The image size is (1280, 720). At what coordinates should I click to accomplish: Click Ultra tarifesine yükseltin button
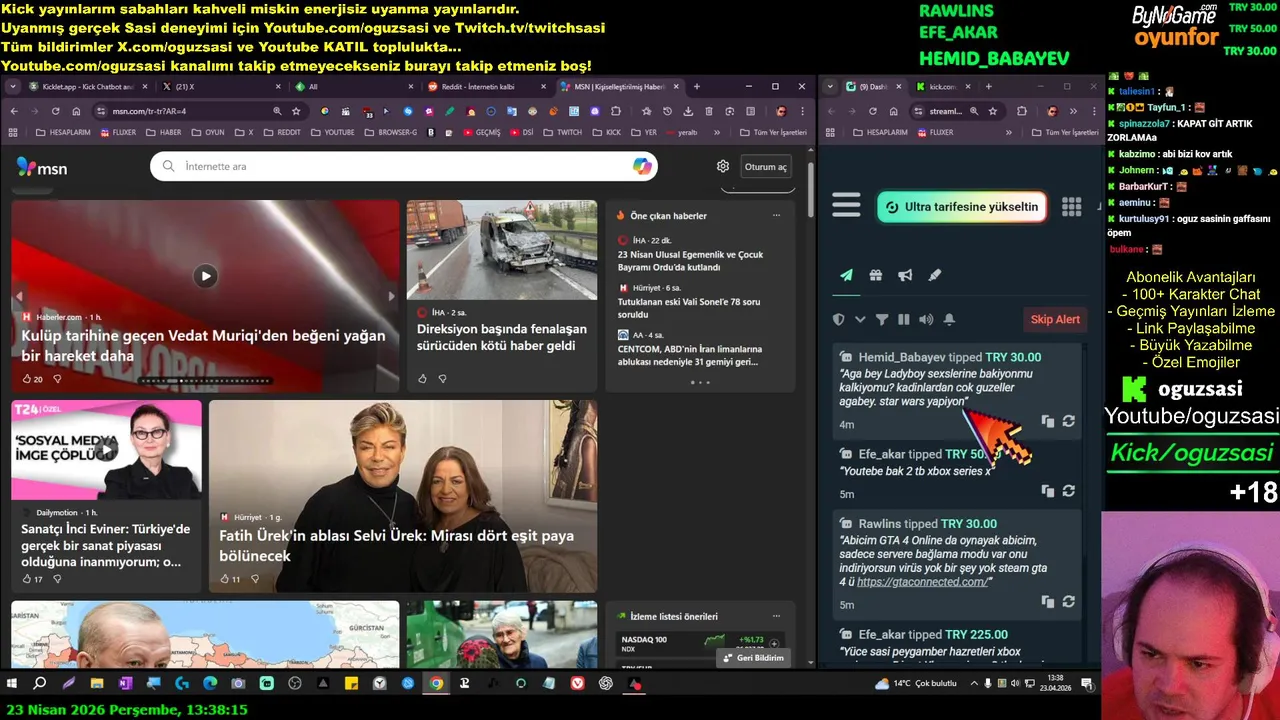point(961,207)
